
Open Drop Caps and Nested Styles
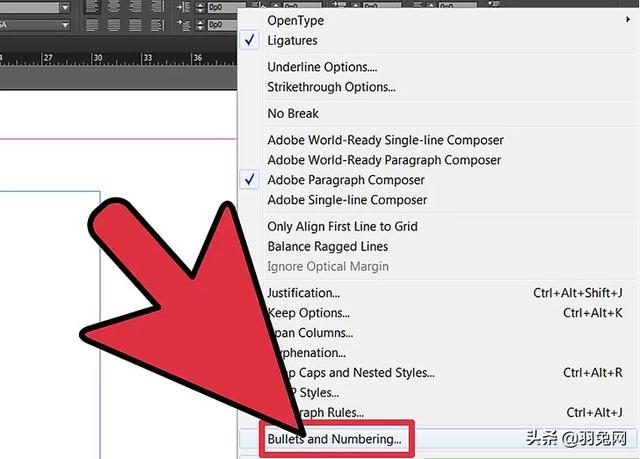pos(360,373)
